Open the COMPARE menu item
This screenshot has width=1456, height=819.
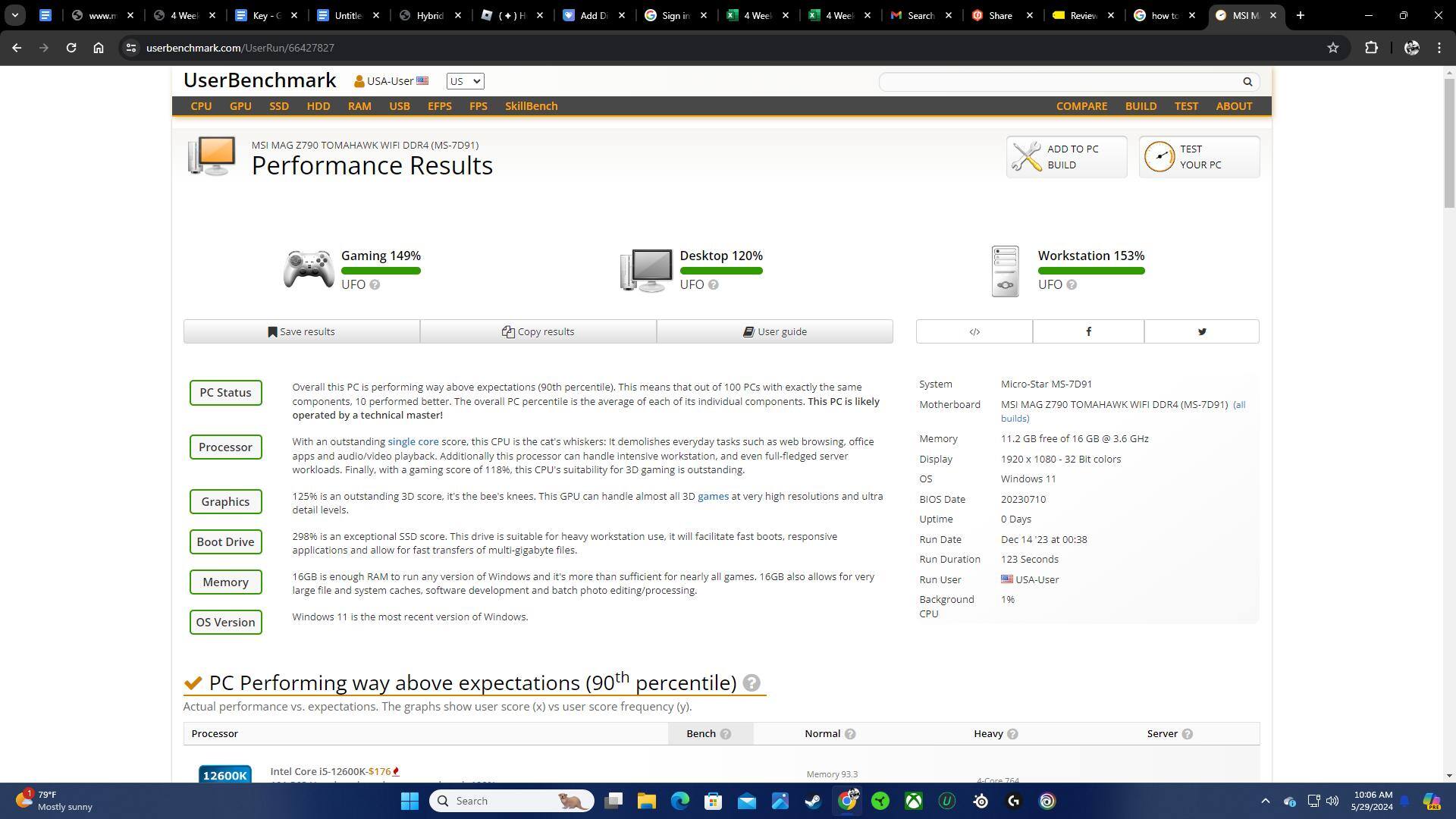[x=1081, y=106]
